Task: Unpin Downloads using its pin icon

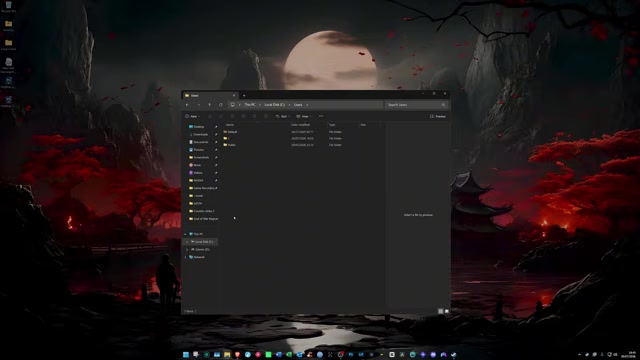Action: coord(216,134)
